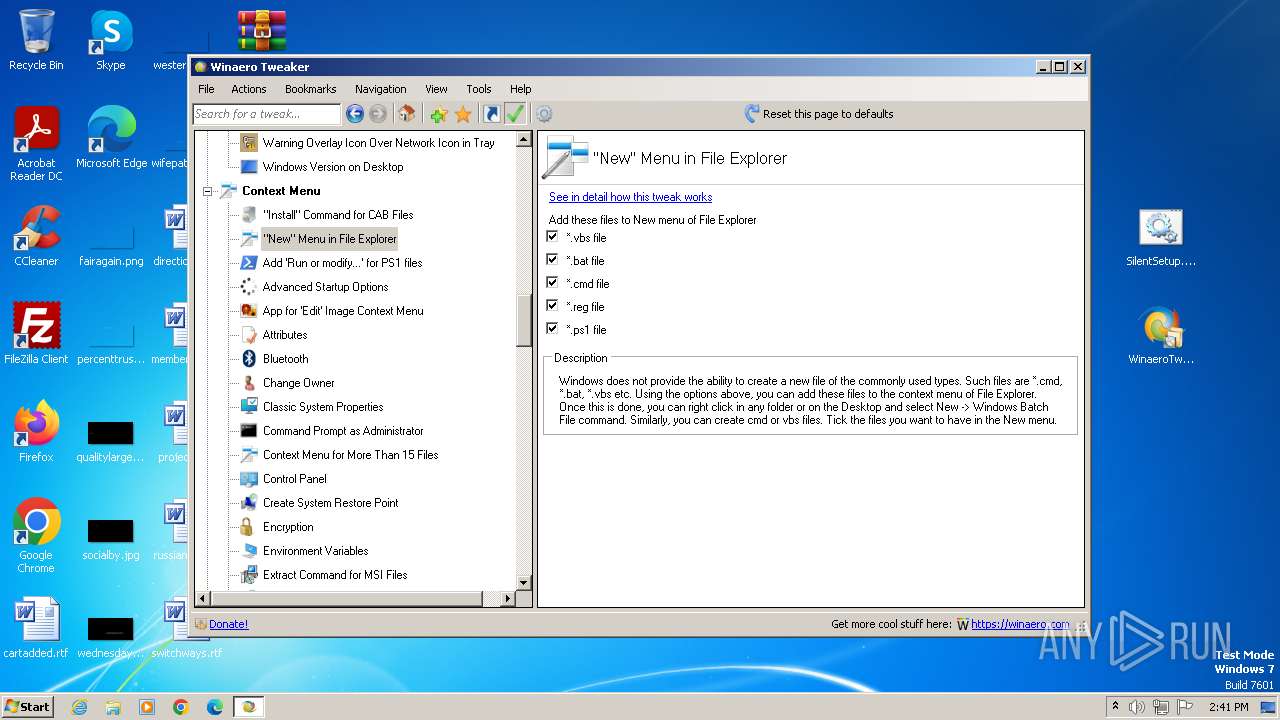Click the taskbar clock showing 2:41 PM
1280x720 pixels.
tap(1228, 707)
